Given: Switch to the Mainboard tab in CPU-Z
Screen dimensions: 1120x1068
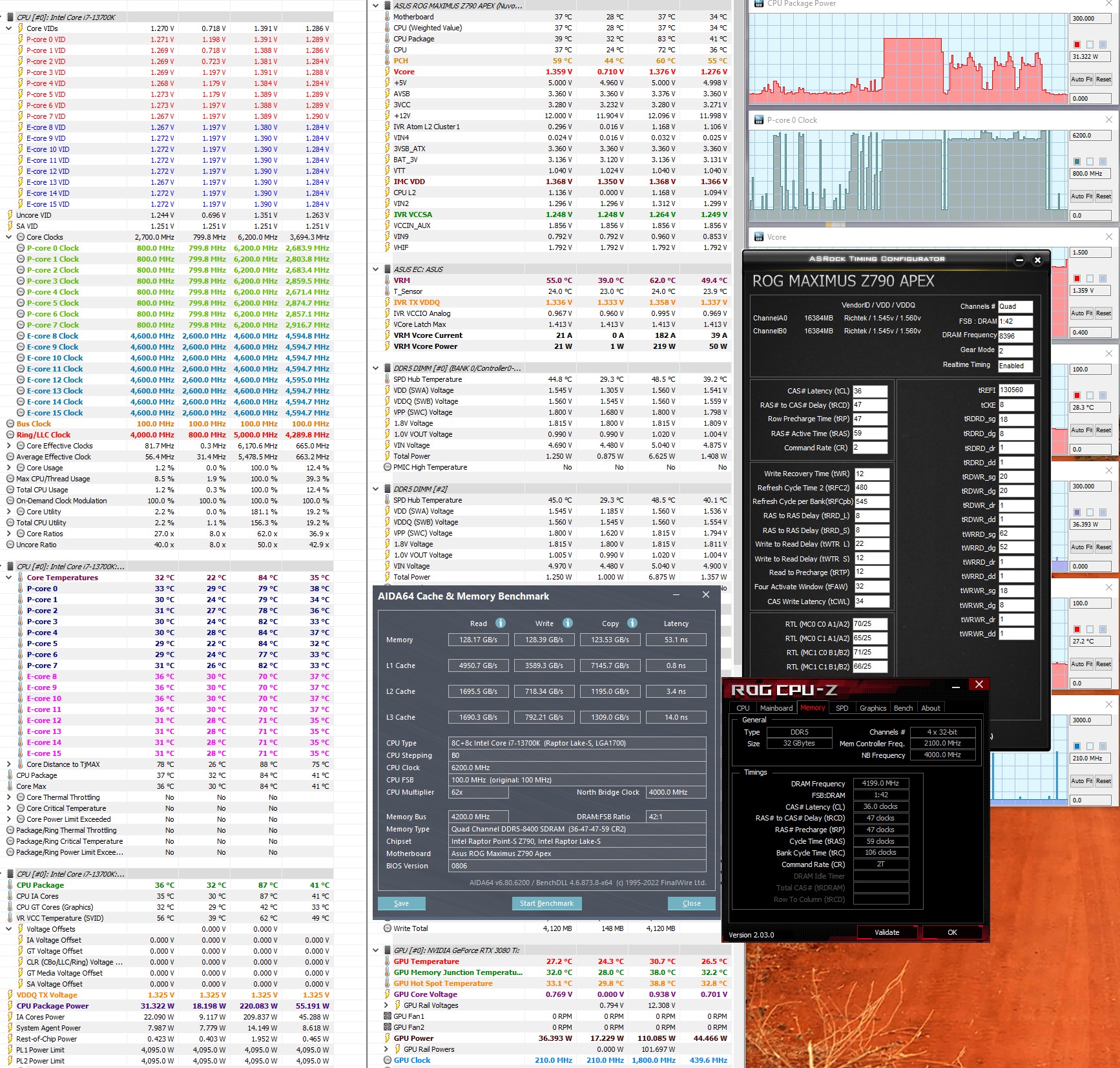Looking at the screenshot, I should point(776,708).
